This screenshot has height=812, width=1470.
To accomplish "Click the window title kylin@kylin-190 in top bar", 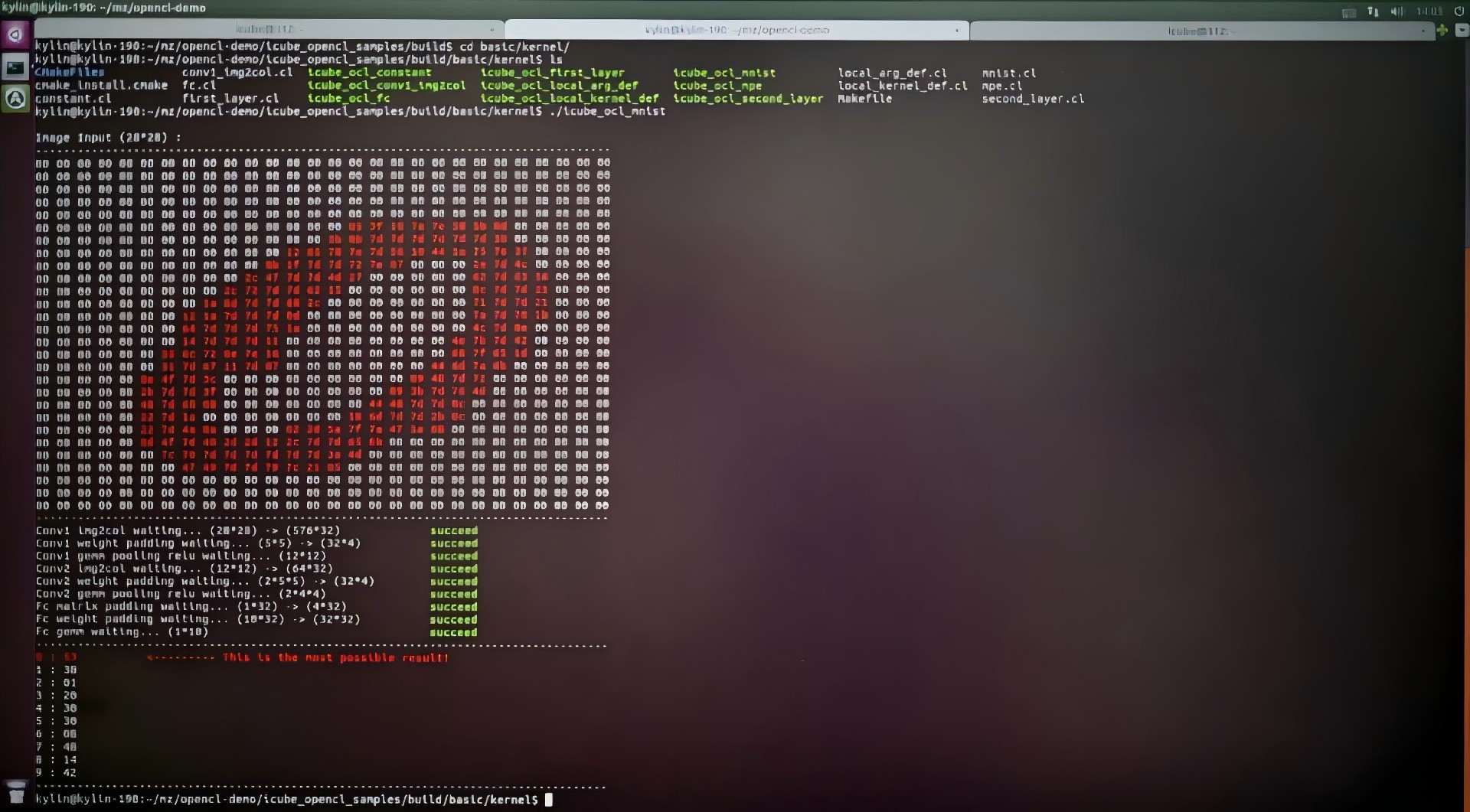I will coord(103,8).
